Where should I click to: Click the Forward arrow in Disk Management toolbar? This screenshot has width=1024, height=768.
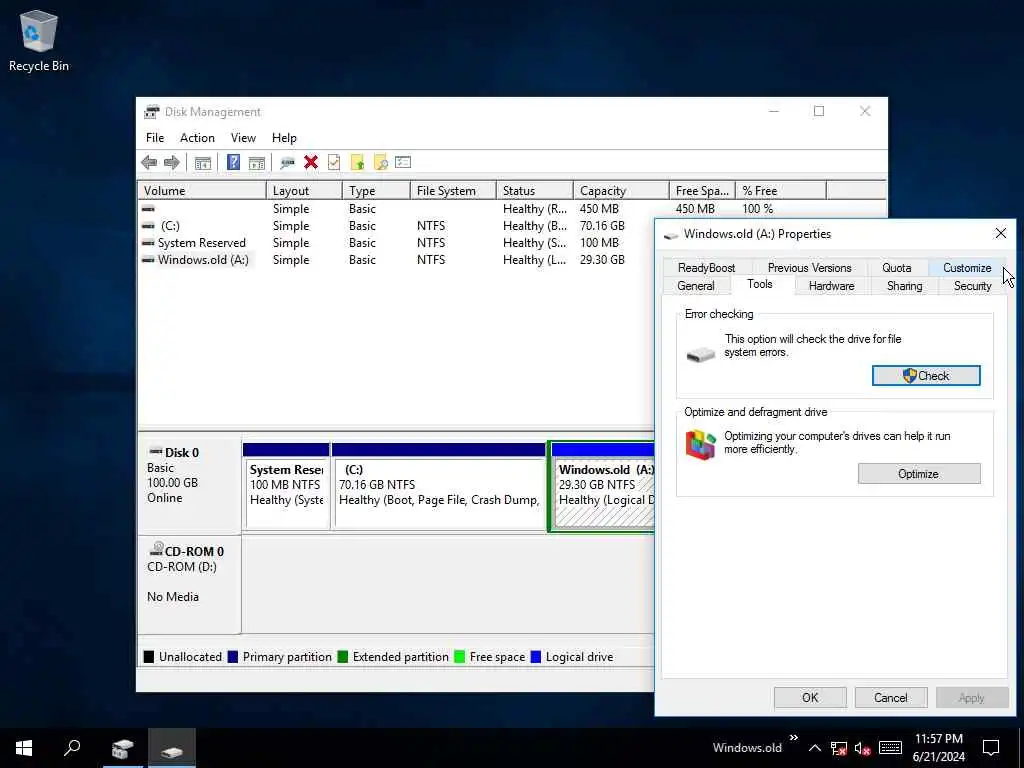pyautogui.click(x=172, y=163)
